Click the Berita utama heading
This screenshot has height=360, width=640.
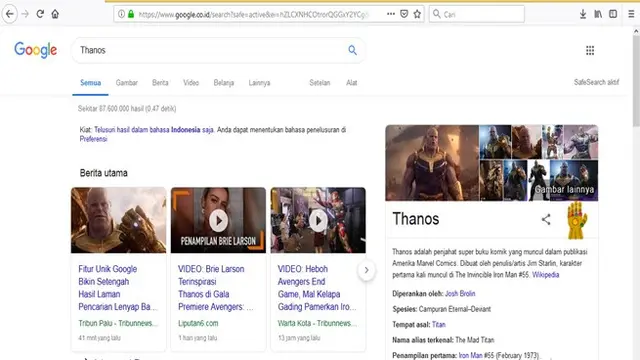coord(104,173)
